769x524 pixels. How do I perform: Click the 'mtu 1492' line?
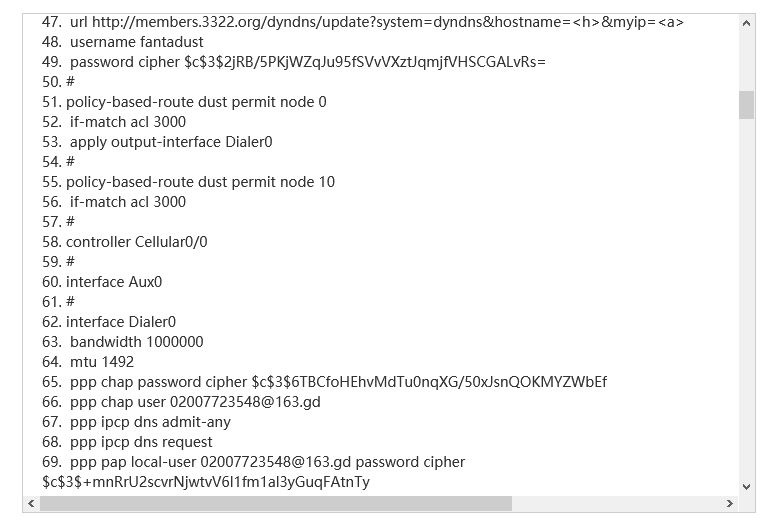tap(101, 362)
